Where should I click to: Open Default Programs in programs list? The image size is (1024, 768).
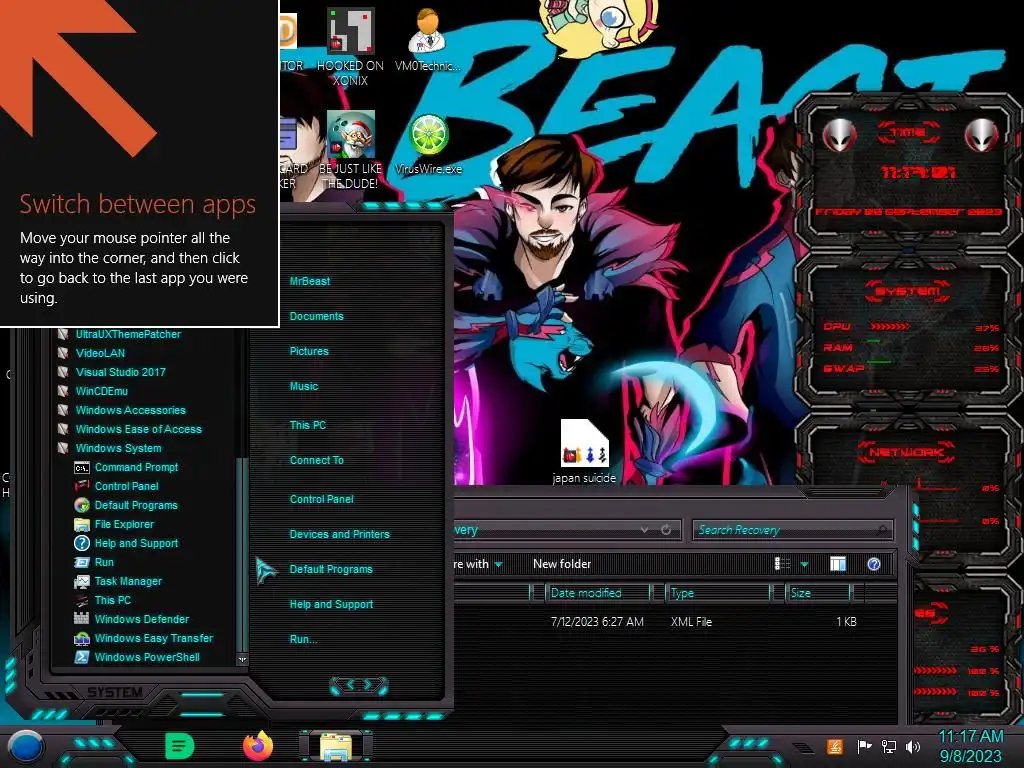pos(136,505)
